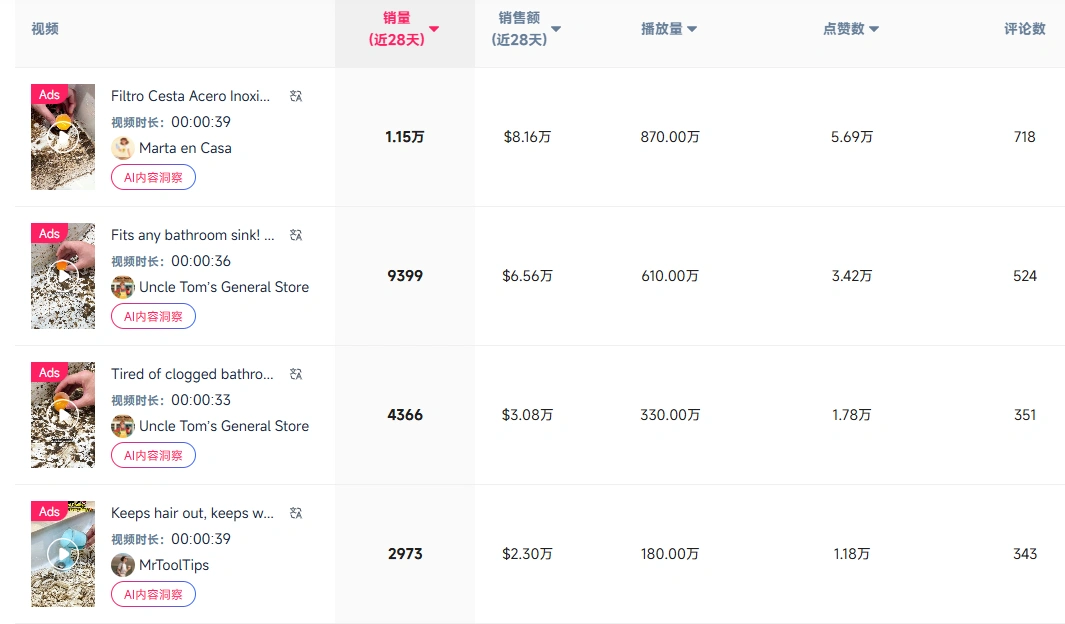Open AI内容洞察 for Marta en Casa video
The height and width of the screenshot is (624, 1065).
(153, 177)
